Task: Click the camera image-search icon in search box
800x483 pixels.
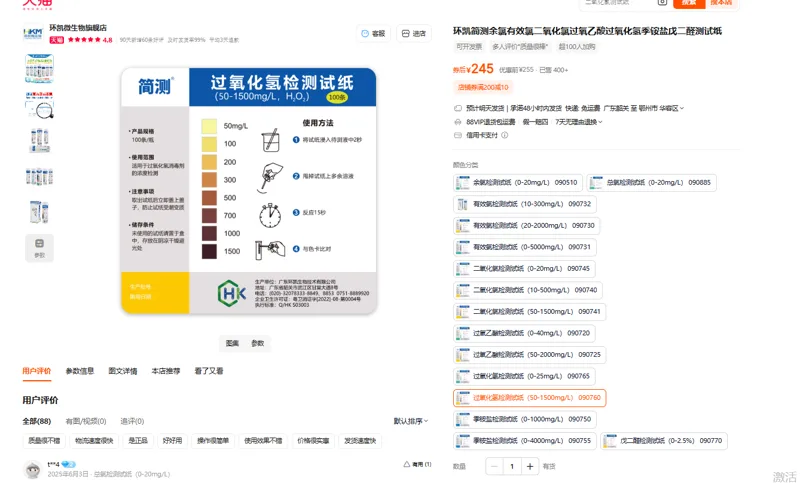Action: (x=662, y=3)
